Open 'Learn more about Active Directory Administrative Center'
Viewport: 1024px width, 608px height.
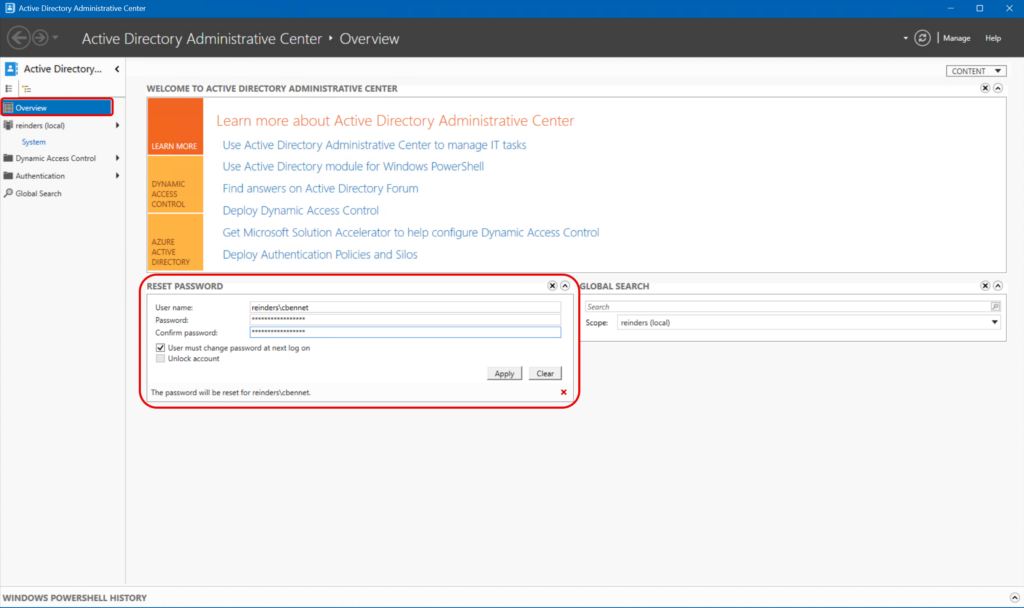395,120
